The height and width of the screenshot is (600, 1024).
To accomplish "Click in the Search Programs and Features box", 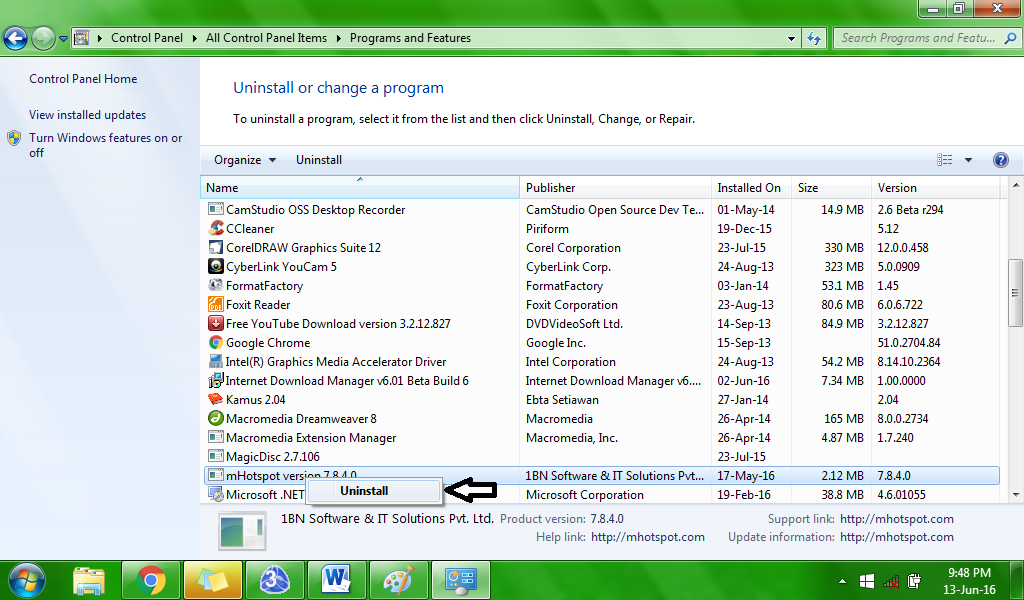I will pos(918,39).
